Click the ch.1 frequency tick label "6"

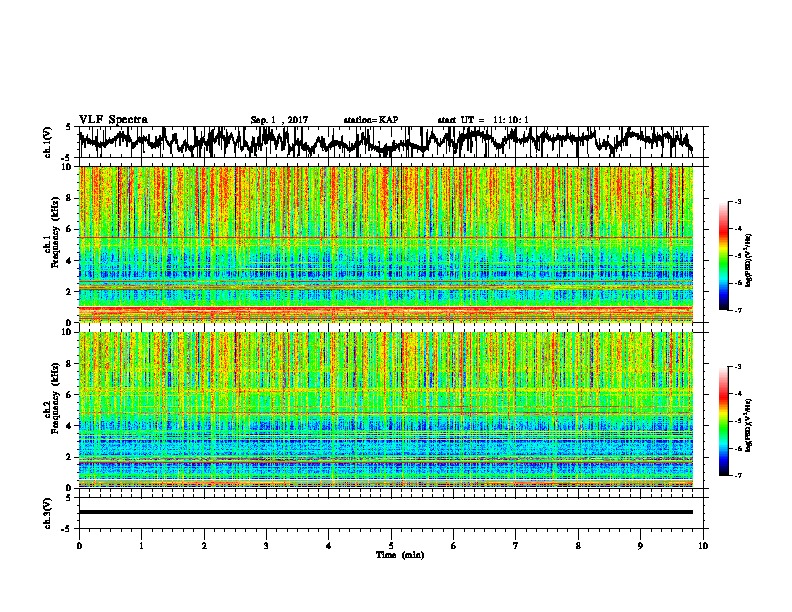69,229
